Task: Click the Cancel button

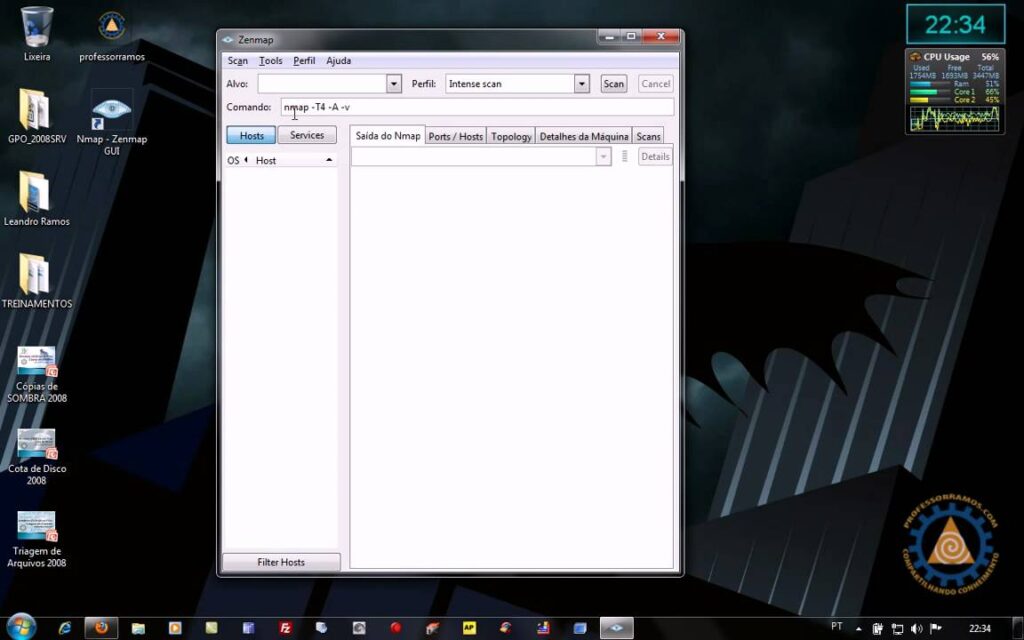Action: coord(655,84)
